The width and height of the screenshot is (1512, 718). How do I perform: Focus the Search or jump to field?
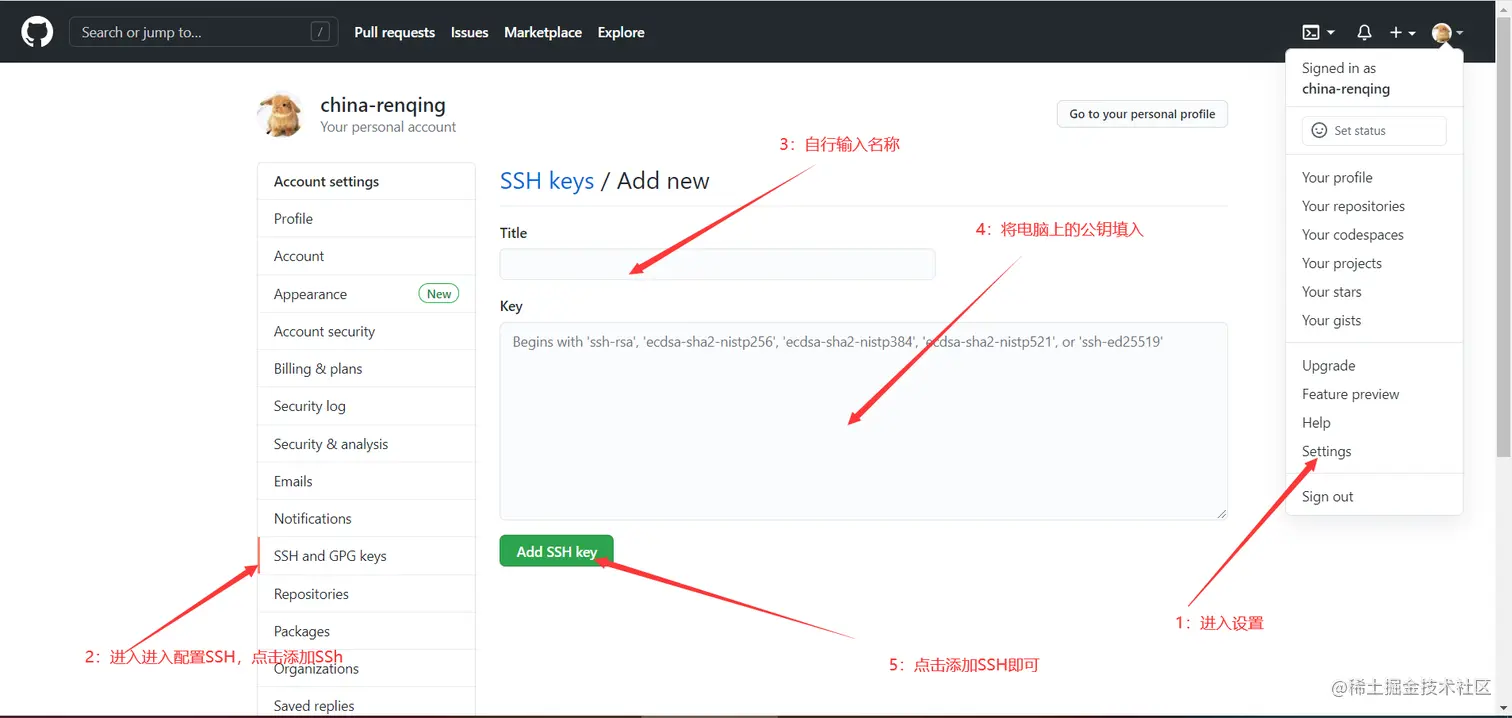coord(202,32)
